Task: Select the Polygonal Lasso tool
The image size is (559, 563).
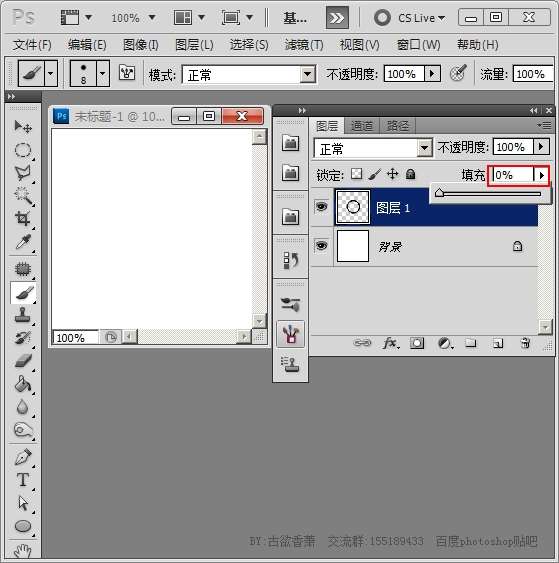Action: point(23,173)
